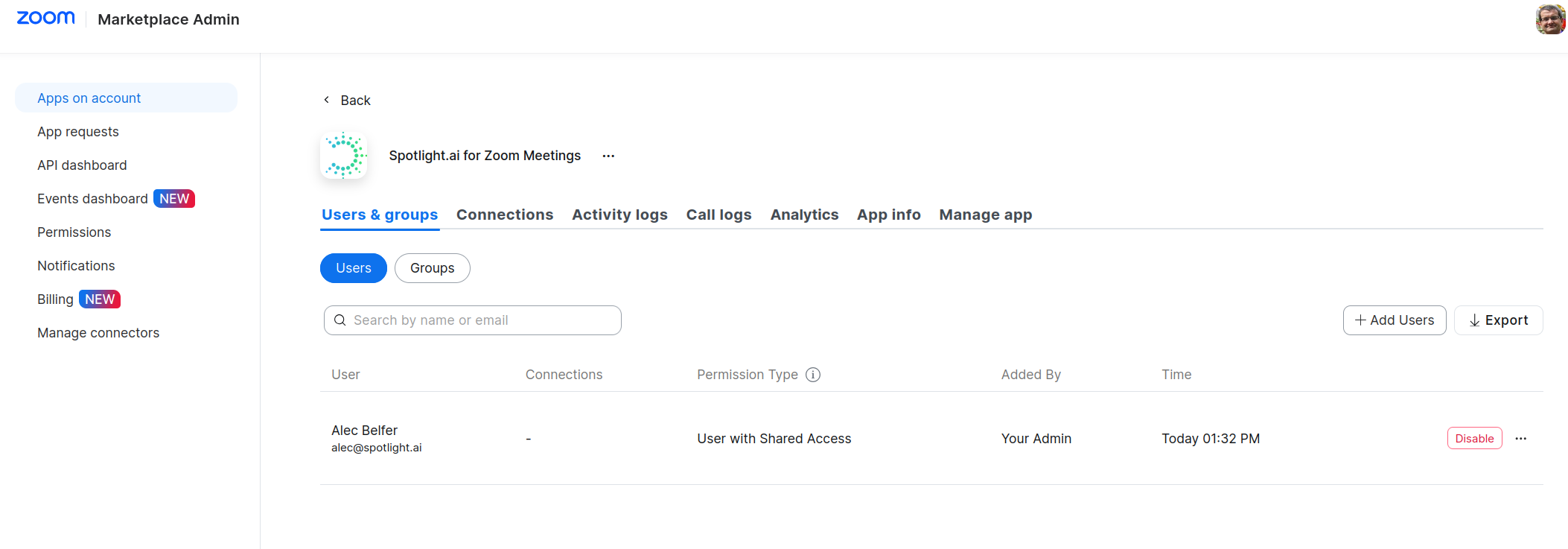Click the Permission Type column header
Screen dimensions: 1568x549
pos(748,375)
